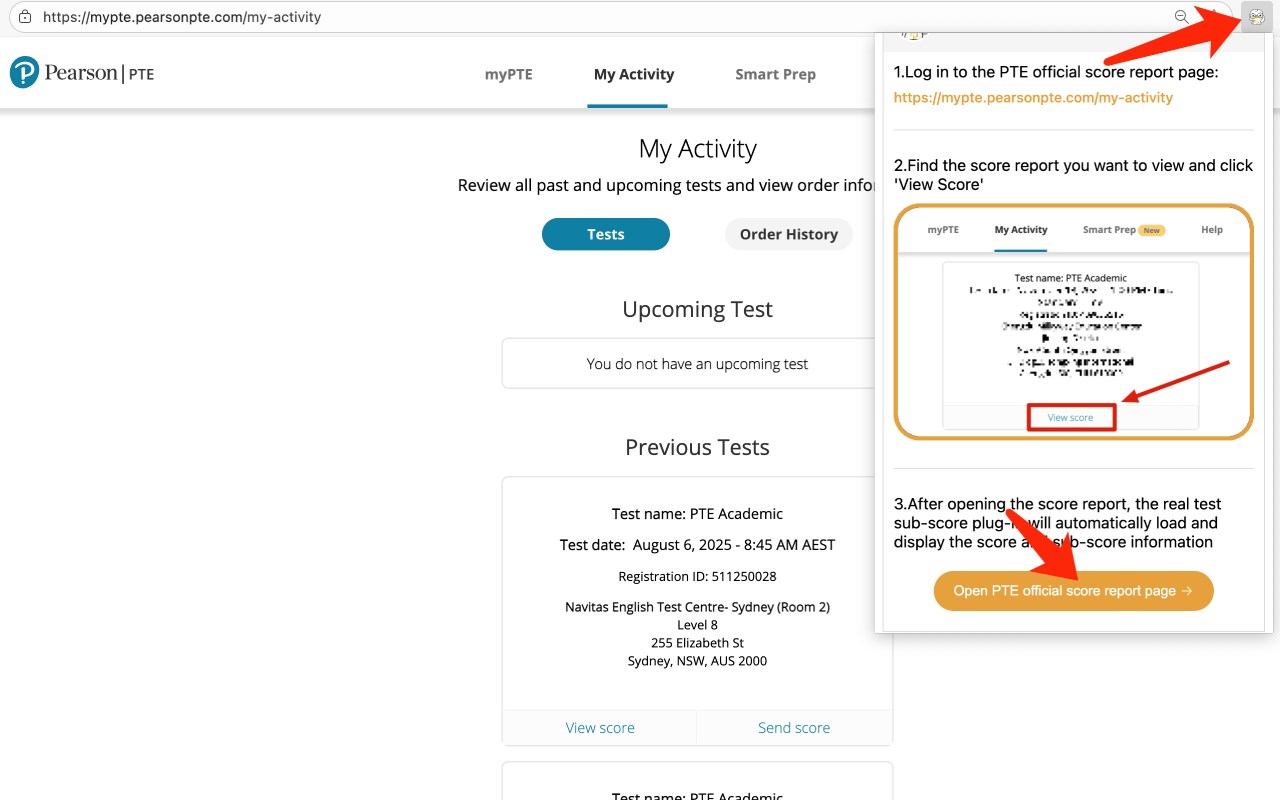The image size is (1280, 800).
Task: Click Registration ID: 511250028 text
Action: pos(697,577)
